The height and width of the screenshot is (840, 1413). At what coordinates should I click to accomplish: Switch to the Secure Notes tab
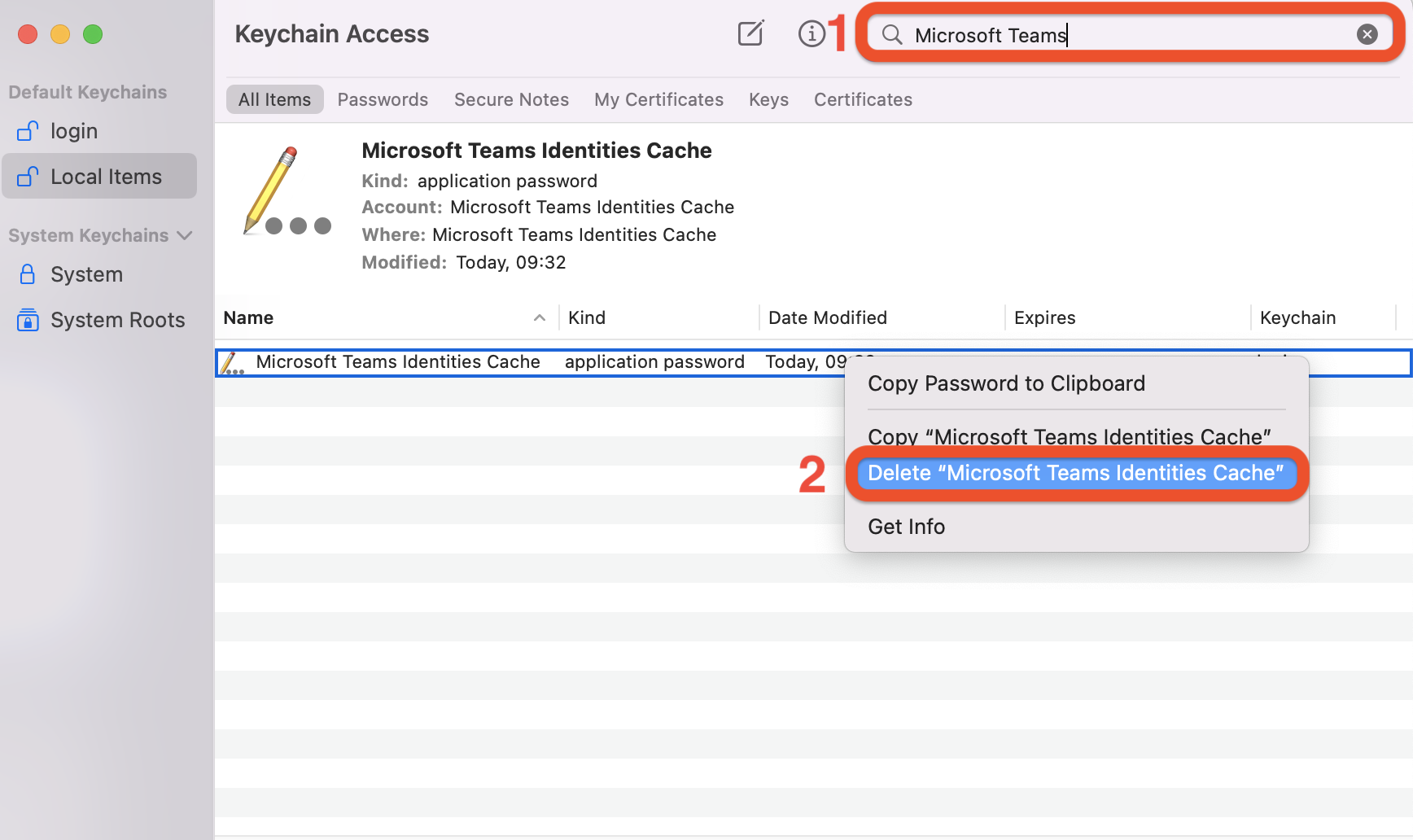click(x=511, y=99)
